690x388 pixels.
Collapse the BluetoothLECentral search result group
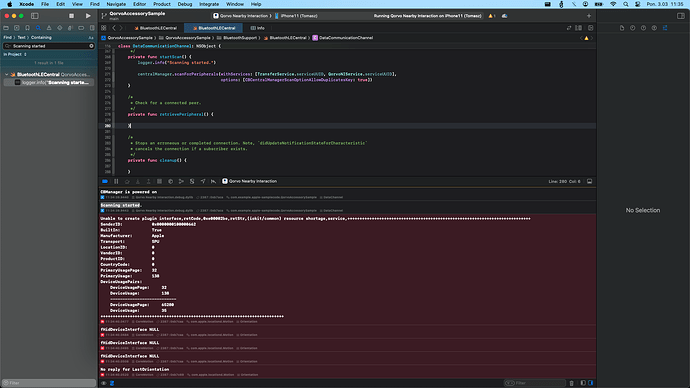(x=7, y=74)
